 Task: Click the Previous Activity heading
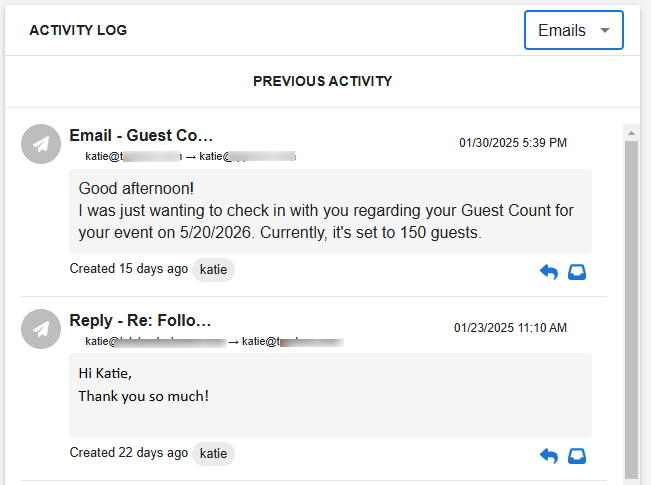click(x=323, y=81)
